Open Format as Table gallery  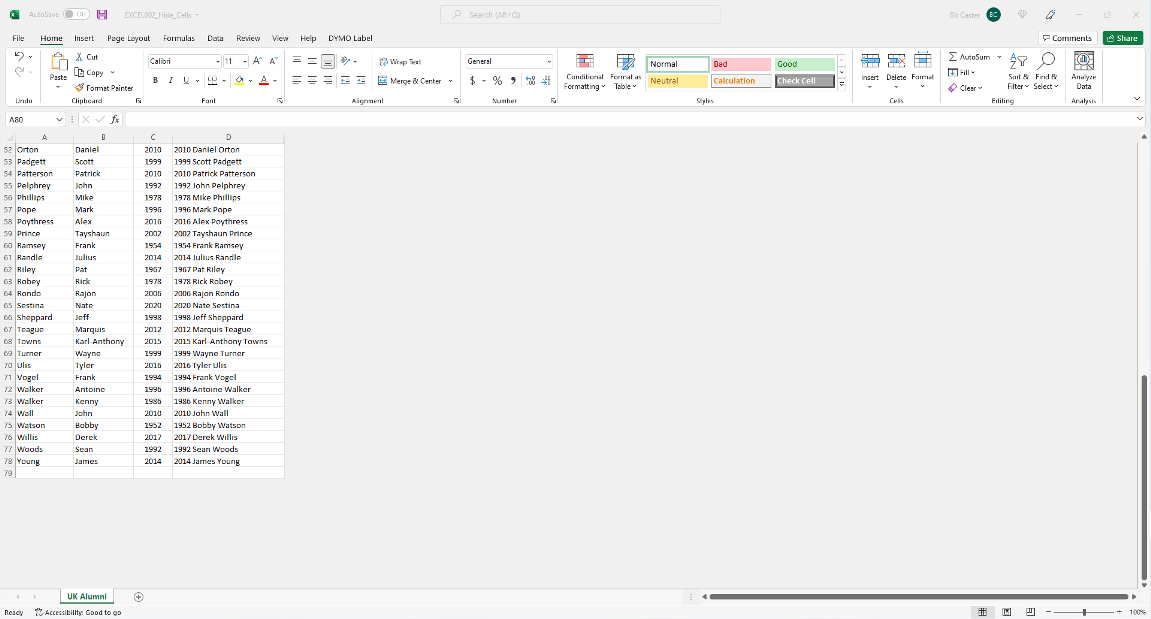click(x=625, y=71)
